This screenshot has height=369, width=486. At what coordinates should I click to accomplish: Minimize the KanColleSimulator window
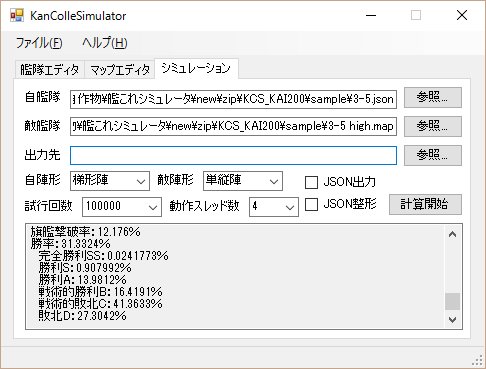[x=371, y=15]
